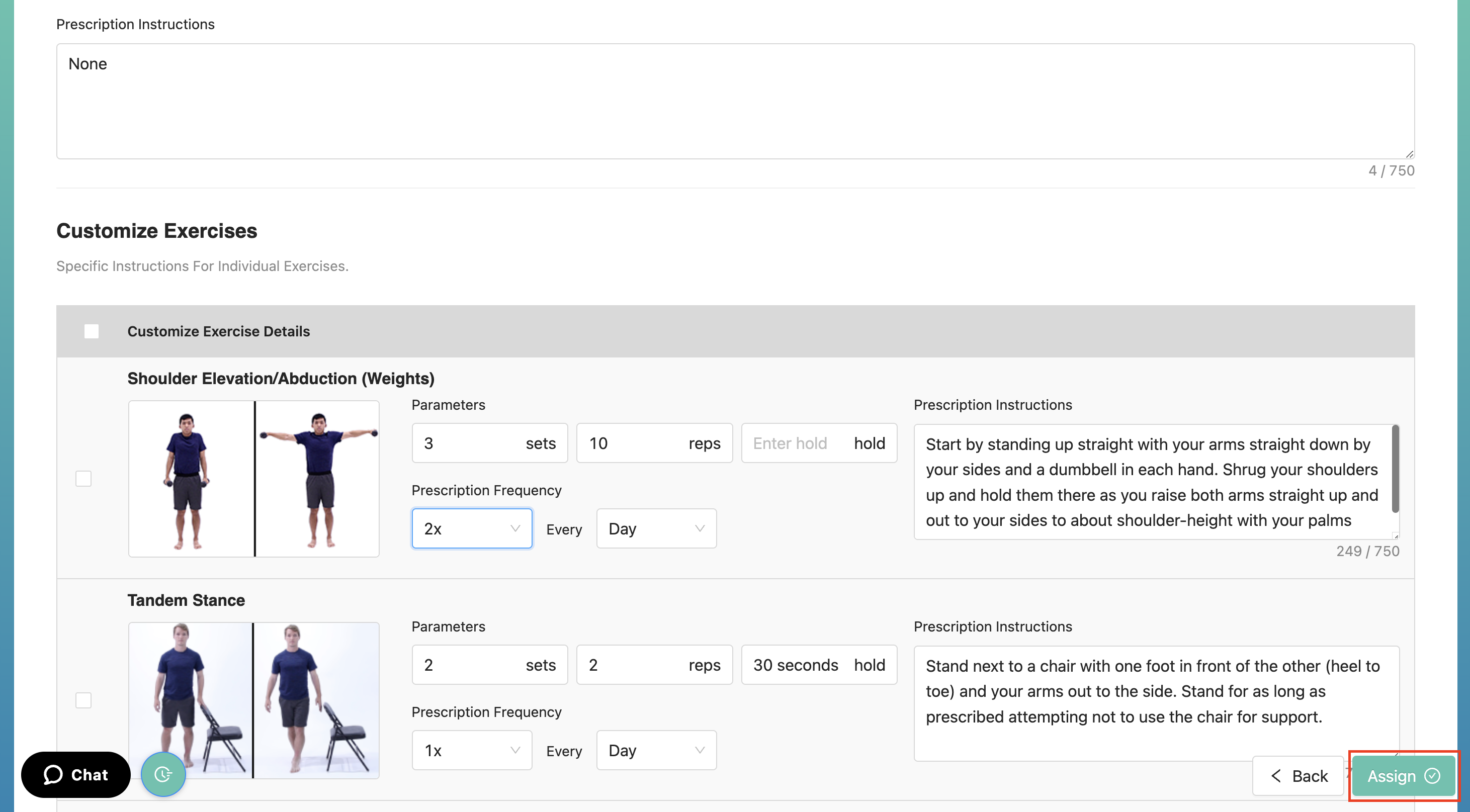The height and width of the screenshot is (812, 1470).
Task: Toggle the Customize Exercise Details checkbox
Action: 92,331
